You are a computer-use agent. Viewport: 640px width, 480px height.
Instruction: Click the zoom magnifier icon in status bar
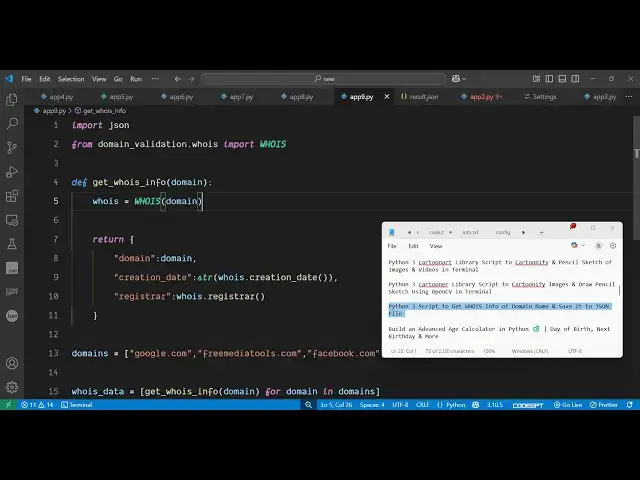(x=308, y=404)
